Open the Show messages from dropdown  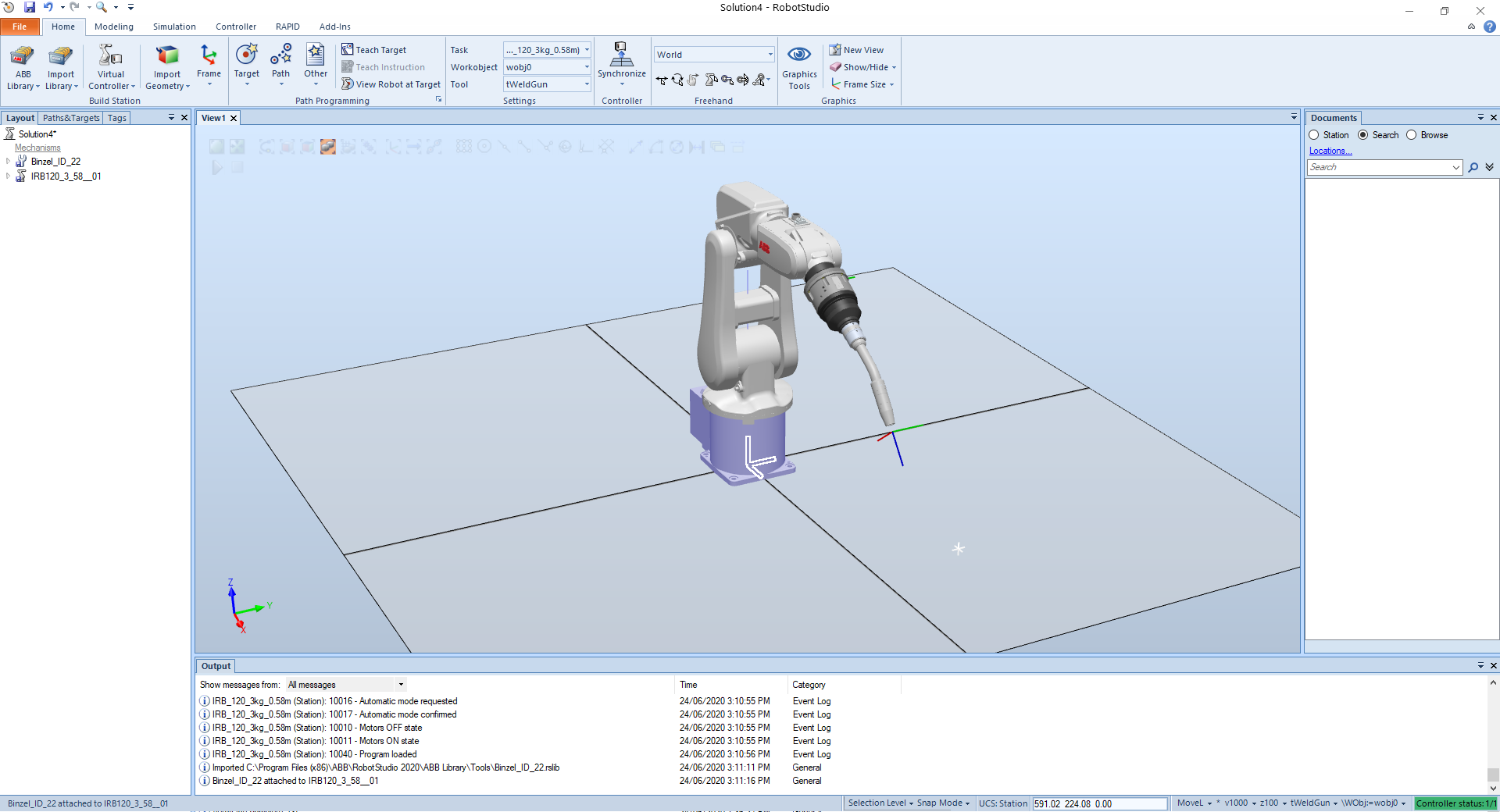tap(401, 685)
